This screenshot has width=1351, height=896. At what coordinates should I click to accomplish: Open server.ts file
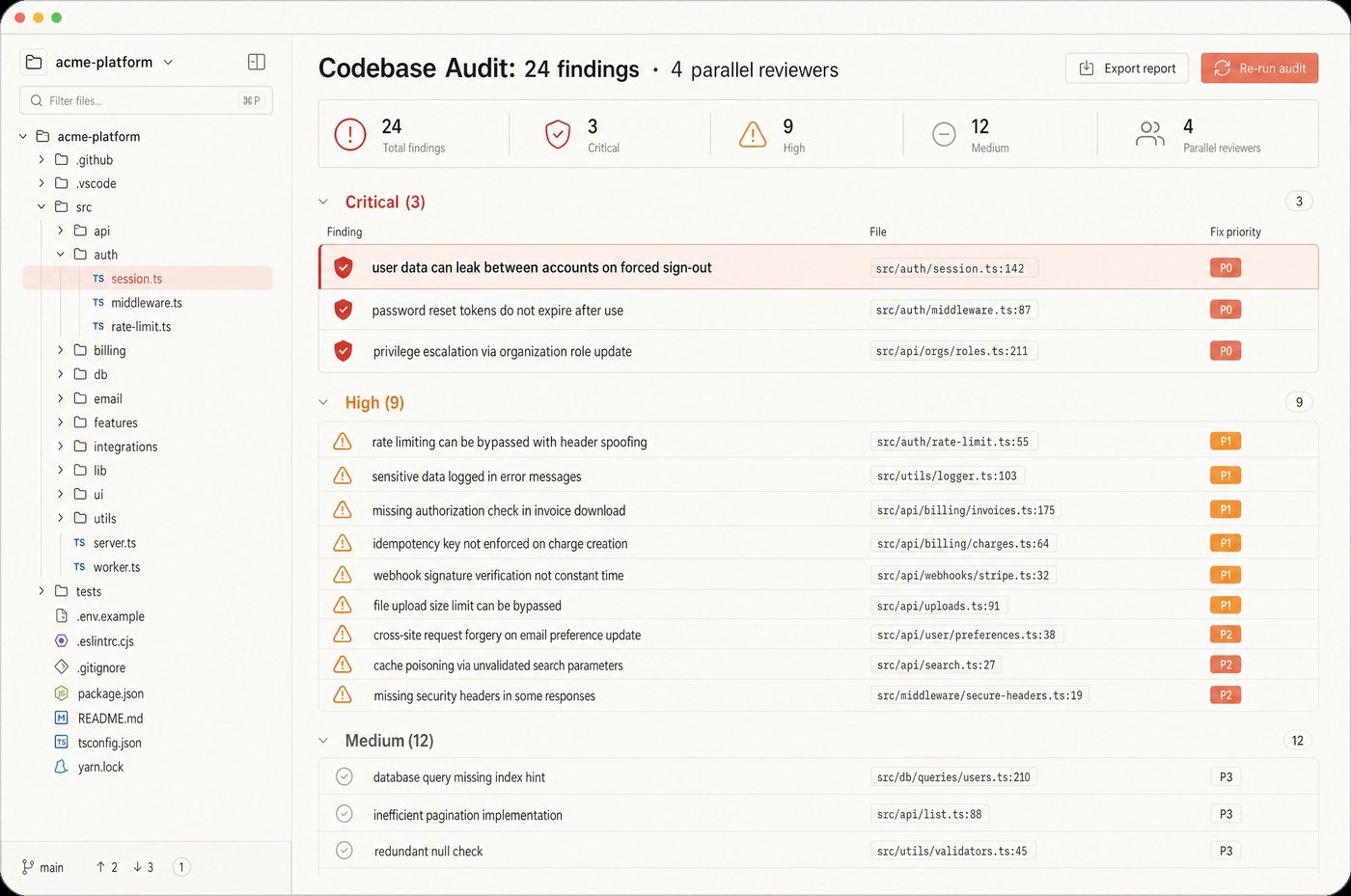pyautogui.click(x=115, y=543)
